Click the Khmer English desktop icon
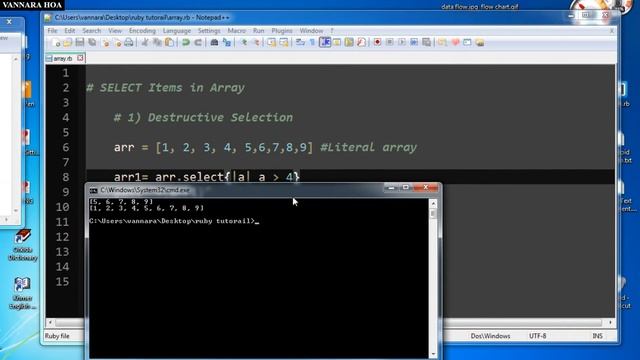 [x=22, y=293]
